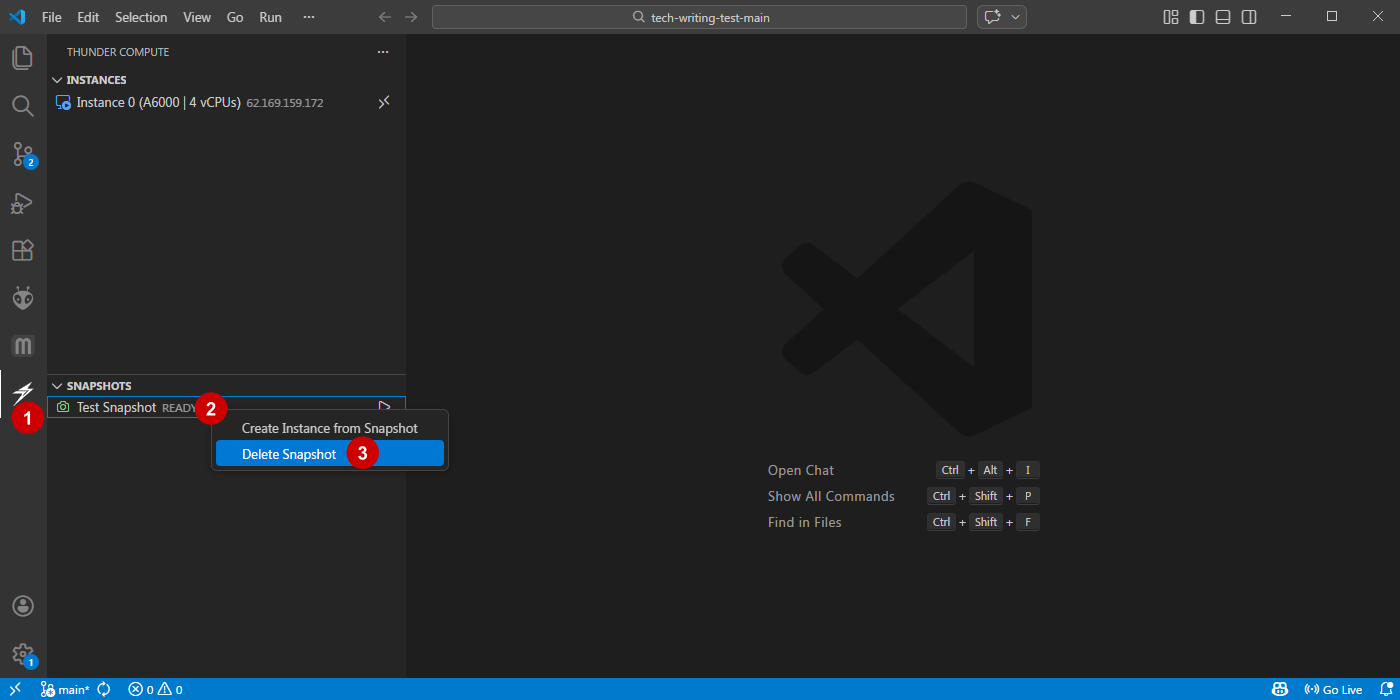Image resolution: width=1400 pixels, height=700 pixels.
Task: Choose Delete Snapshot from the context menu
Action: pos(330,454)
